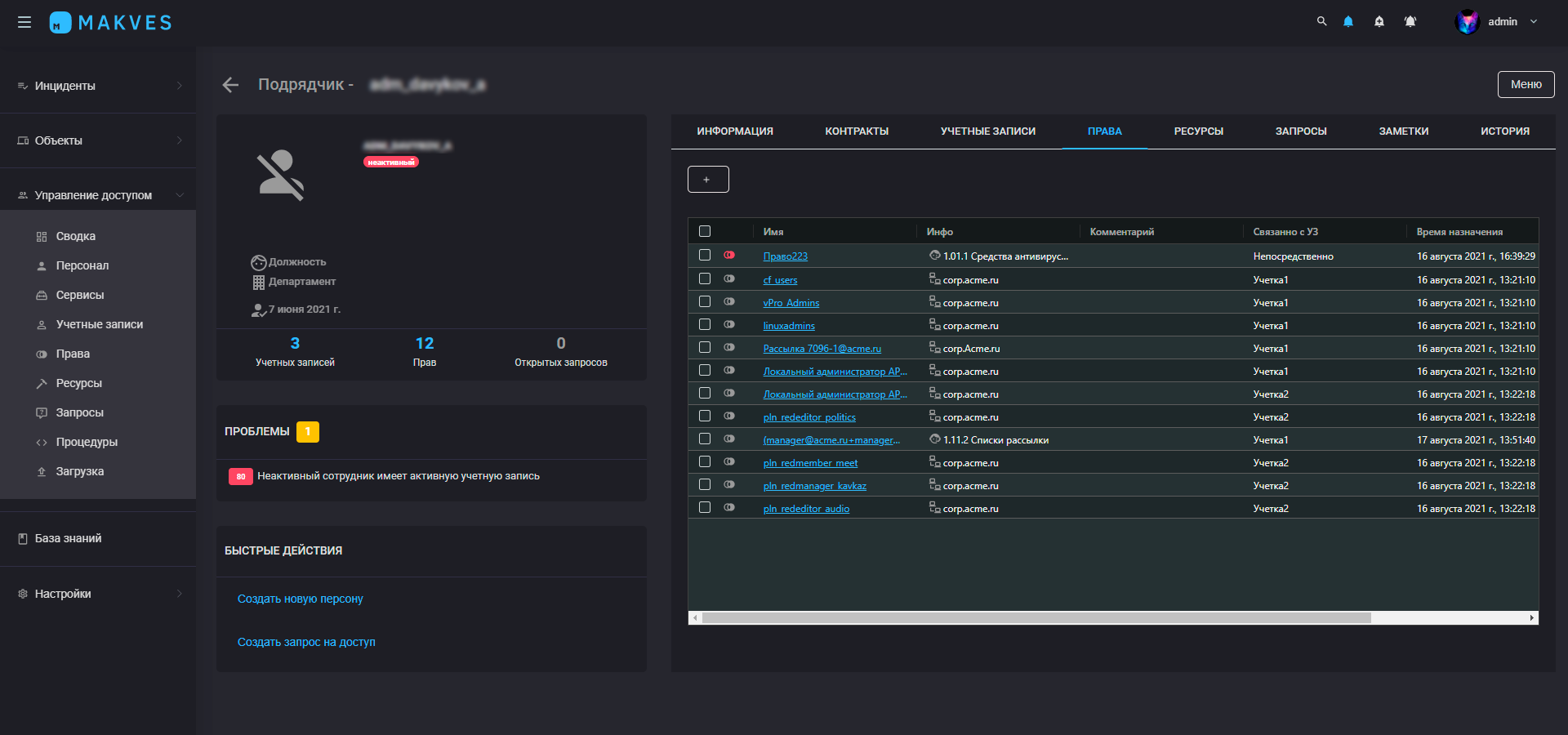Open the admin account dropdown arrow
The height and width of the screenshot is (735, 1568).
click(1534, 22)
